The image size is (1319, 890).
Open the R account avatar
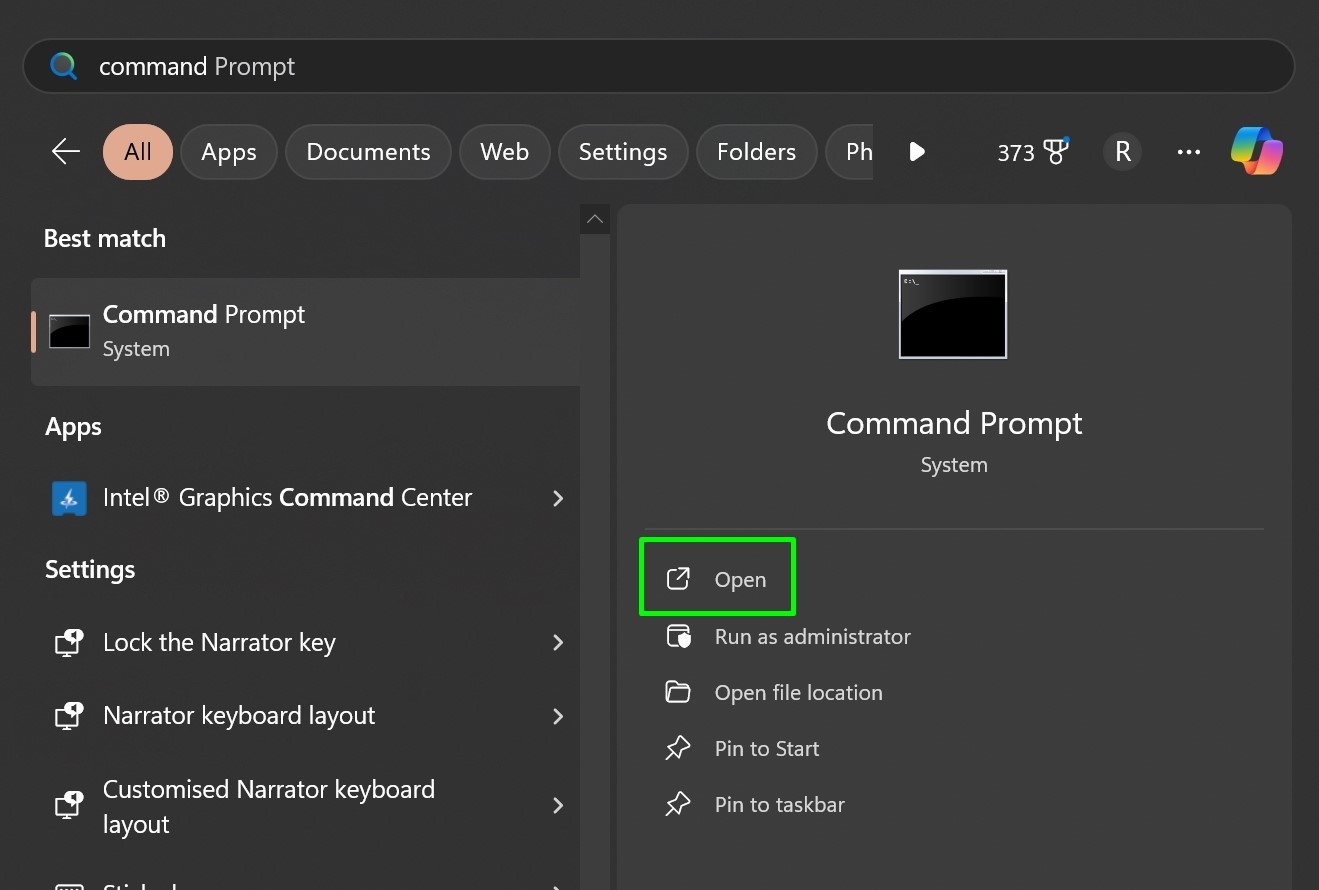(1122, 151)
